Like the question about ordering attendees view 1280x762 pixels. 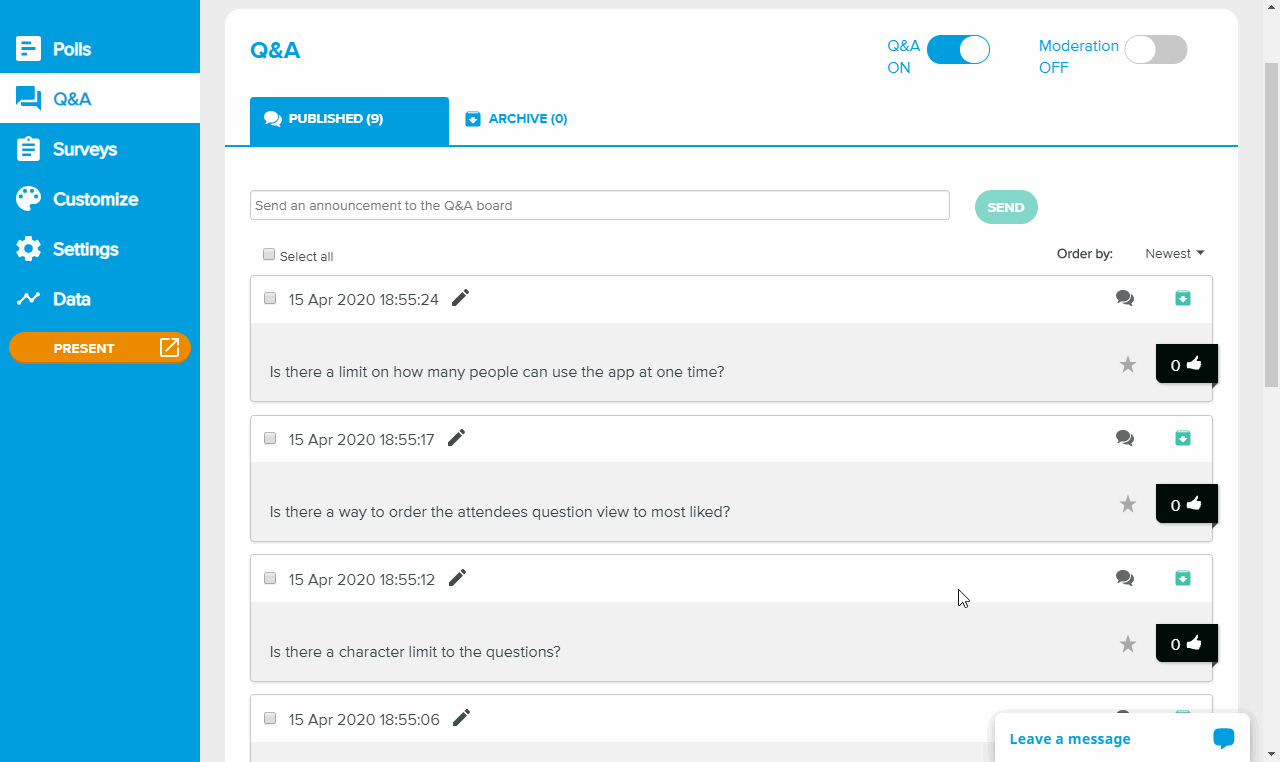click(x=1186, y=504)
